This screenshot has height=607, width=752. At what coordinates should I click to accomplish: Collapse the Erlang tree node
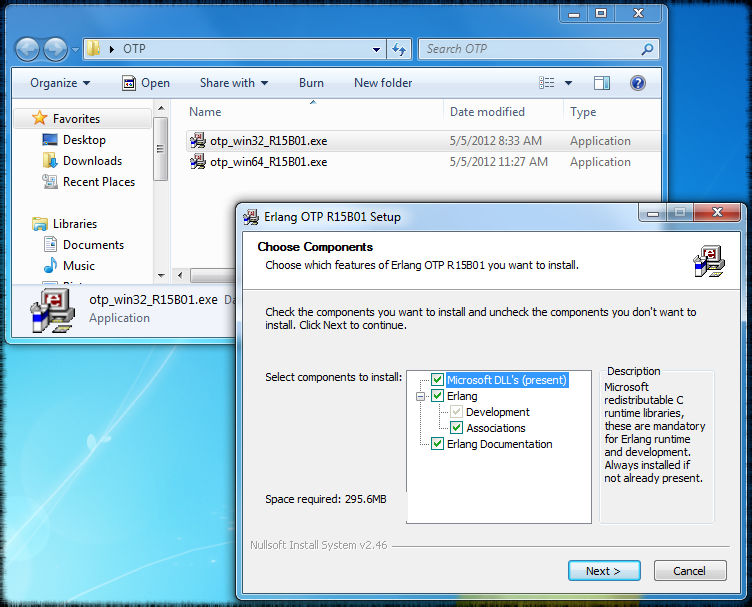pyautogui.click(x=421, y=396)
